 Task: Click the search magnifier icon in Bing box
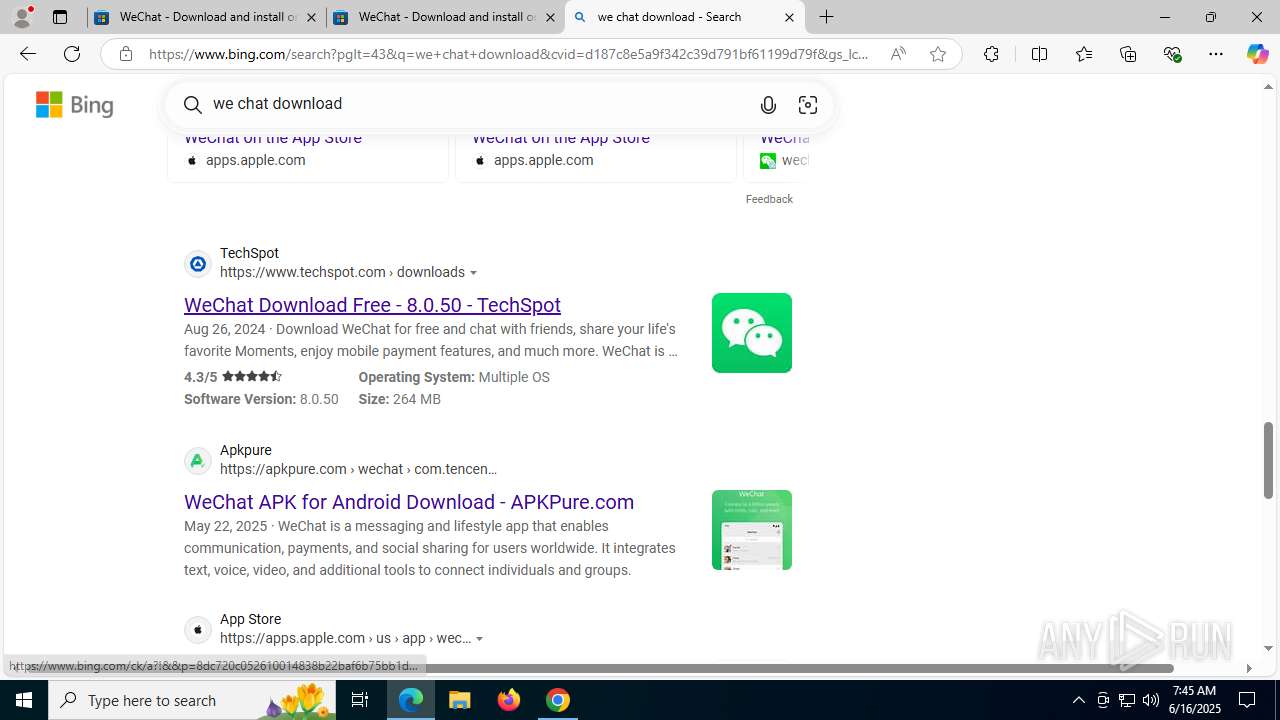click(192, 104)
